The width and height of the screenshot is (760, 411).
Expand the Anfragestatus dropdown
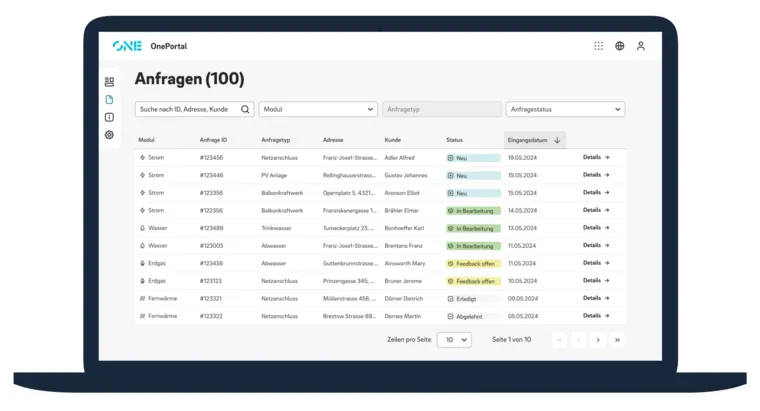pos(564,109)
